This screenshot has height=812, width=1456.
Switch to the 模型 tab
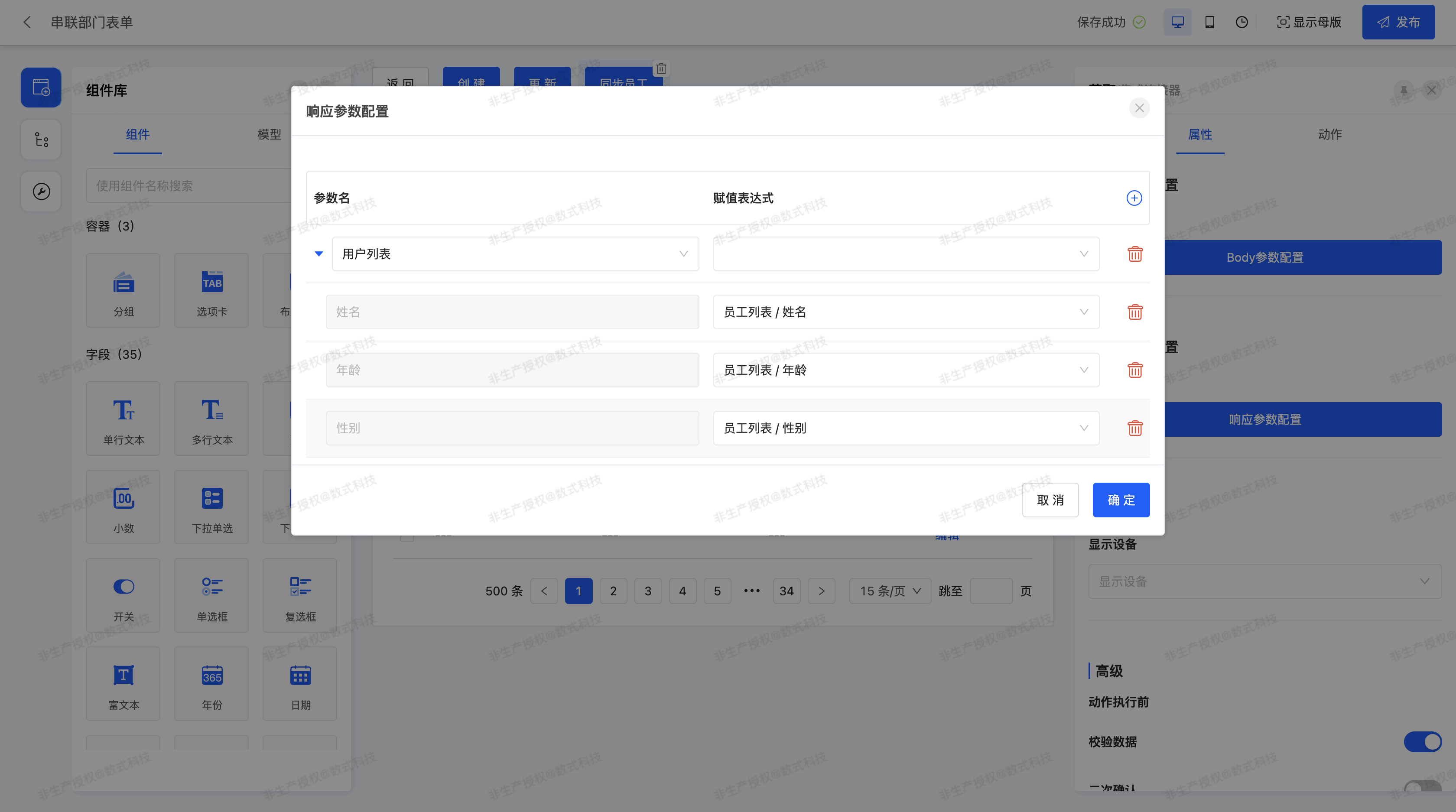pos(269,134)
